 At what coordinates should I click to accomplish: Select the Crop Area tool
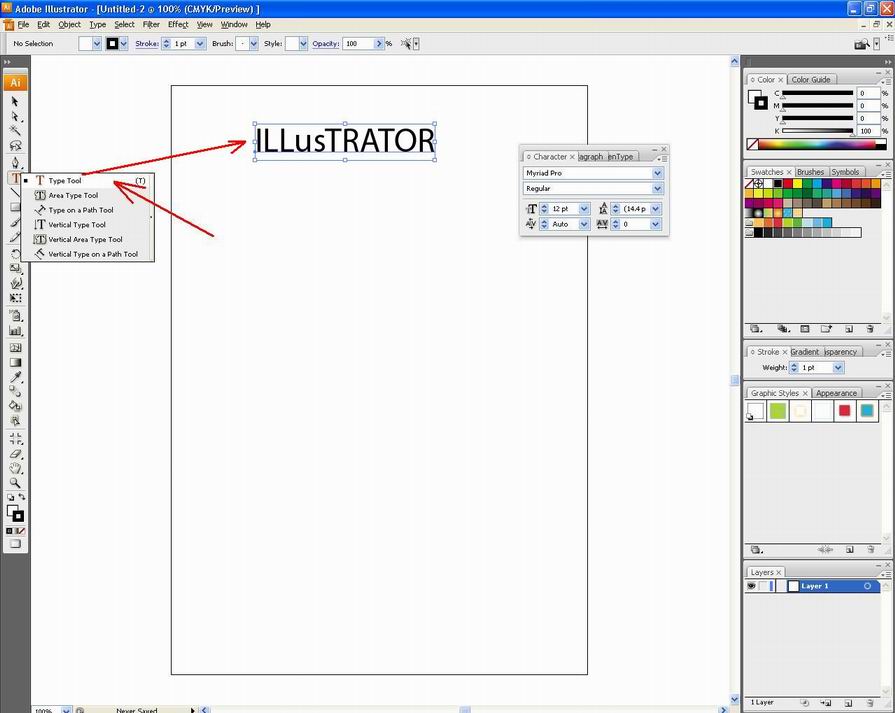[x=15, y=439]
